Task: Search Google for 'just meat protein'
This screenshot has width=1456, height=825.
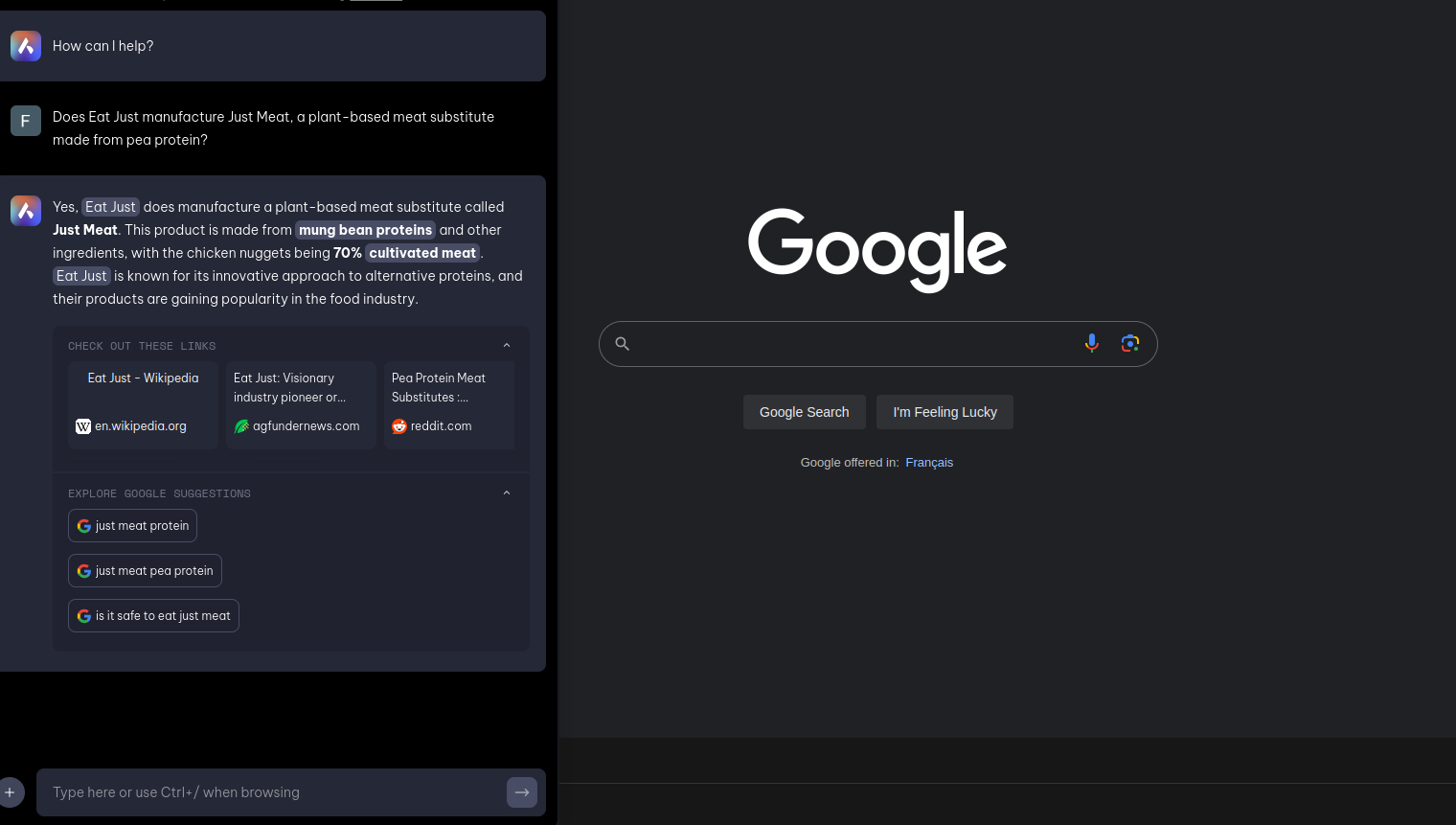Action: tap(132, 526)
